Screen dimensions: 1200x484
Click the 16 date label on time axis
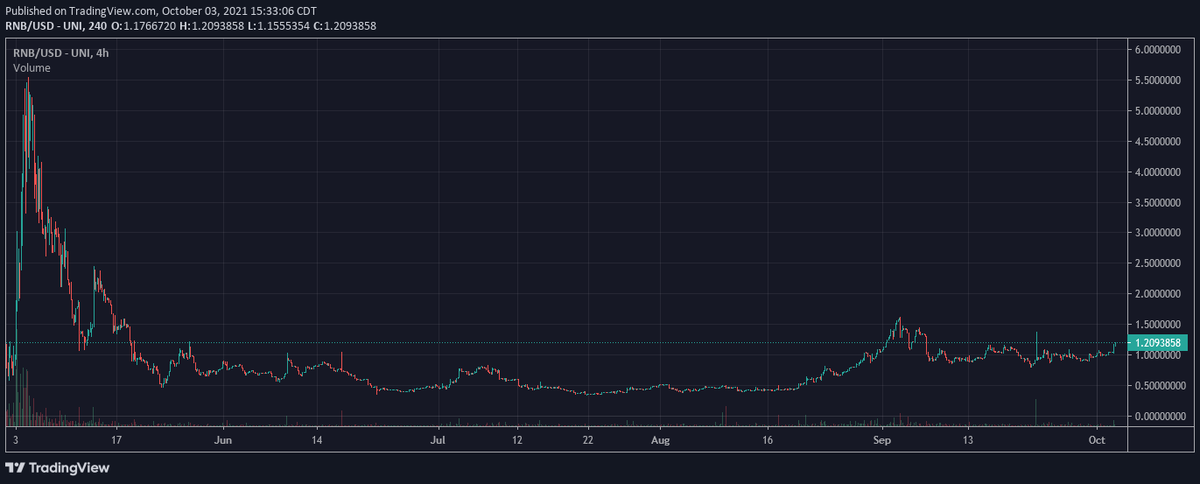[767, 439]
